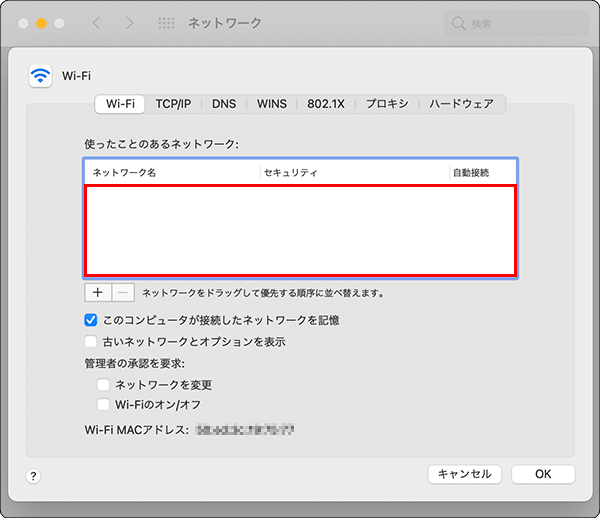Uncheck このコンピュータが接続したネットワークを記憶
Viewport: 600px width, 518px height.
pyautogui.click(x=92, y=321)
